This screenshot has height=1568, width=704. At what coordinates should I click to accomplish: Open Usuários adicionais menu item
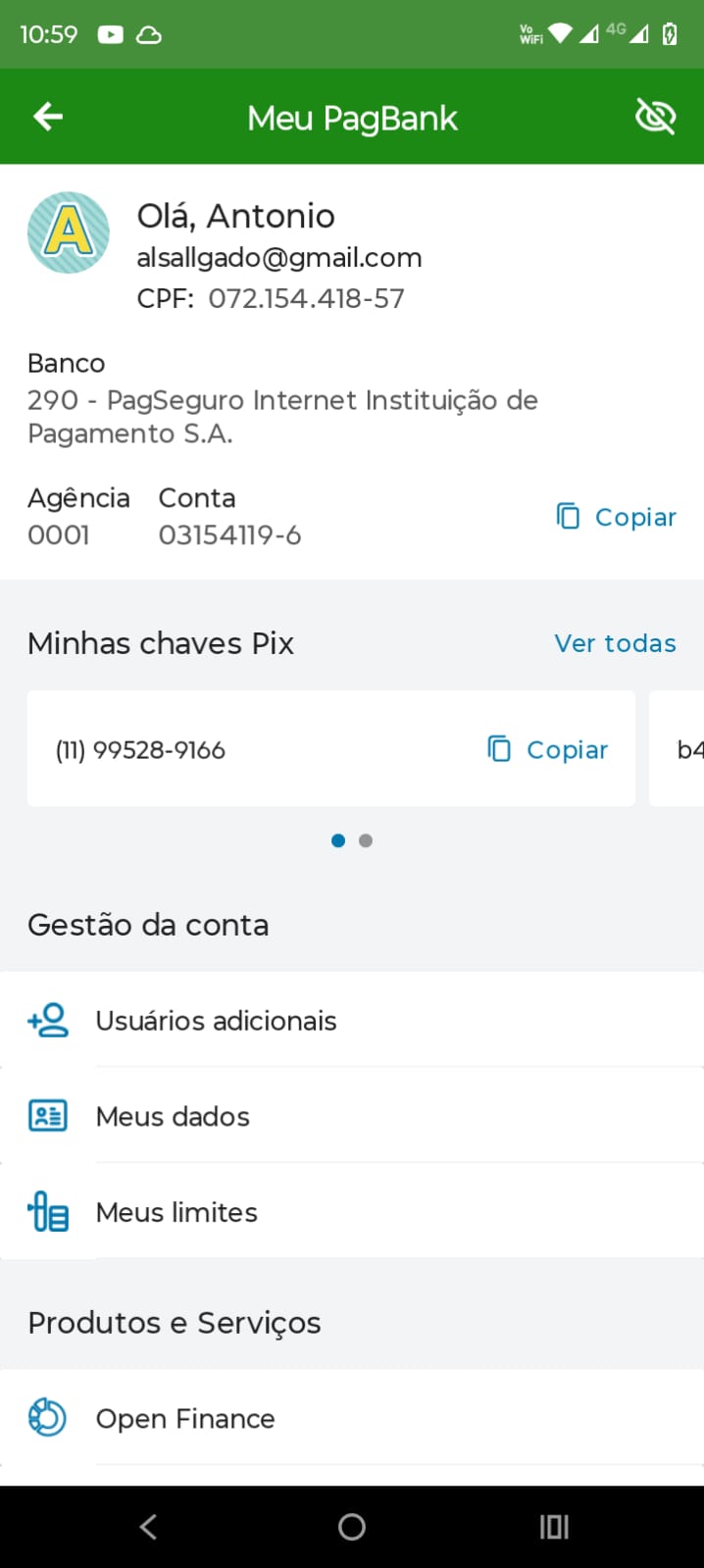click(x=216, y=1021)
